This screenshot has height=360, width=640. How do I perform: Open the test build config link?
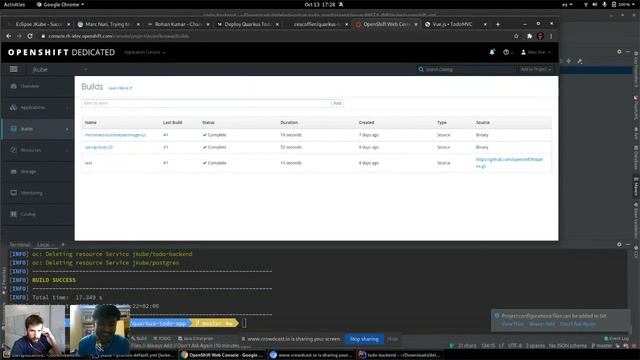[x=88, y=163]
